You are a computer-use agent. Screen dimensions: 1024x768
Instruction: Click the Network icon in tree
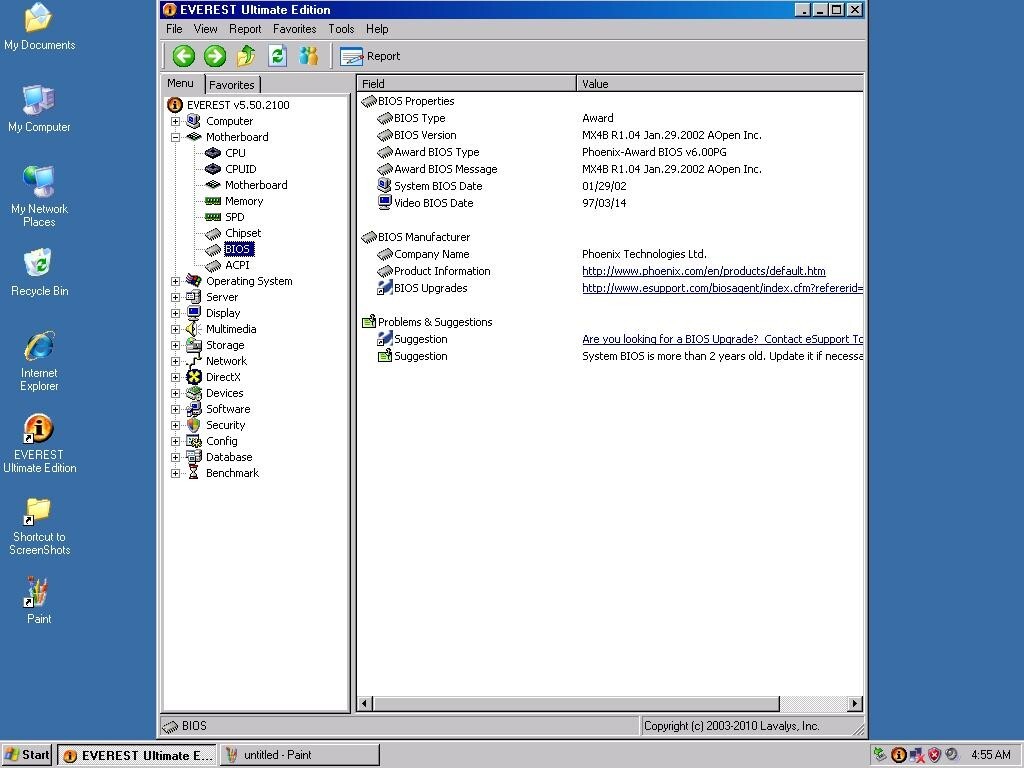194,361
